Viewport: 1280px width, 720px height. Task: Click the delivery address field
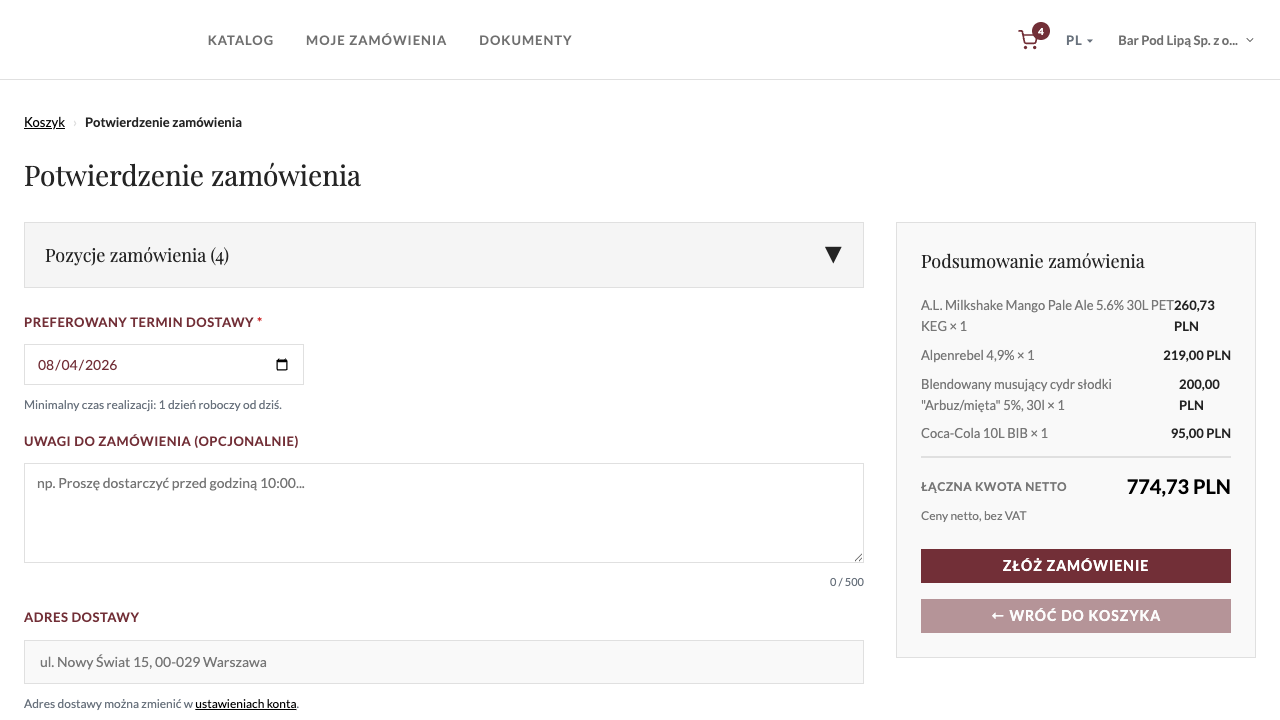tap(444, 662)
